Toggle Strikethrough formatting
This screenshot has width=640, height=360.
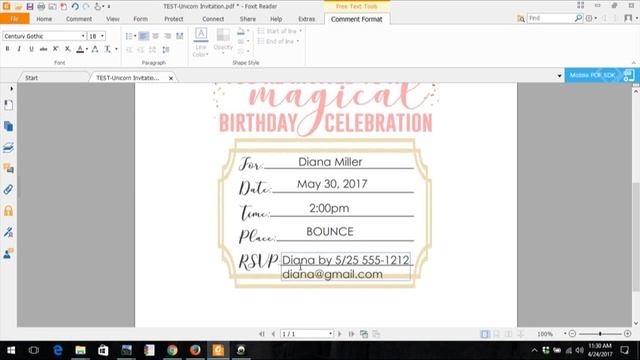click(x=43, y=49)
